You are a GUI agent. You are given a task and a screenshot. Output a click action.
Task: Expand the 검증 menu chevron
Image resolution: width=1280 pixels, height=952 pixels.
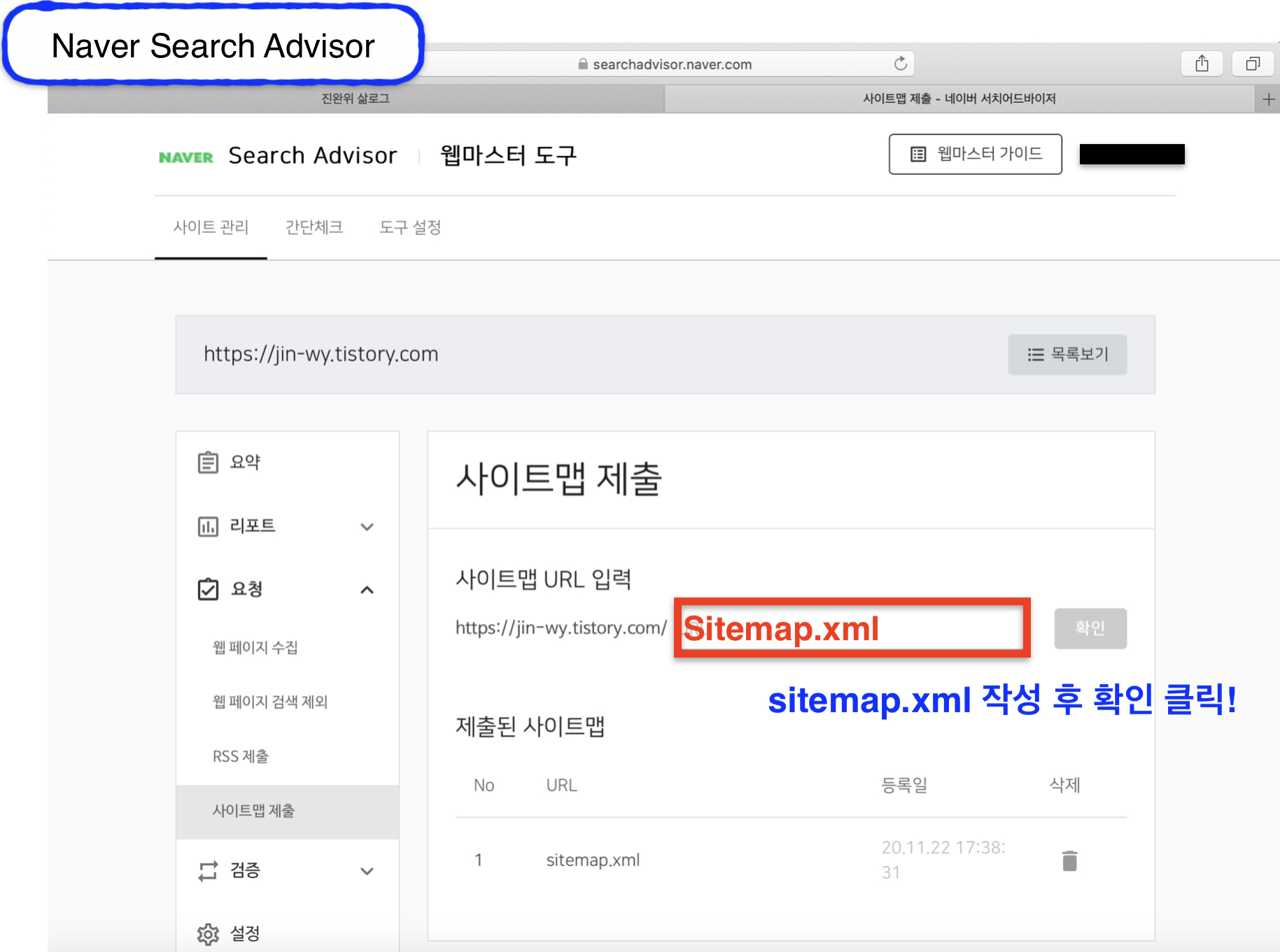coord(367,871)
